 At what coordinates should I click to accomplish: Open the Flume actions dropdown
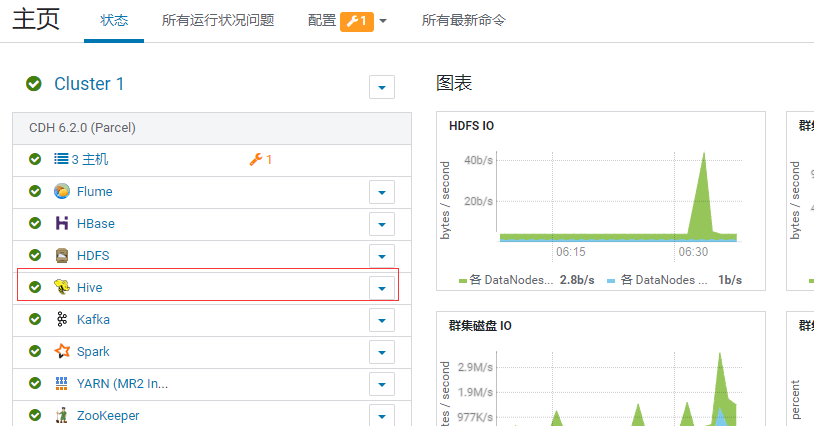[382, 193]
